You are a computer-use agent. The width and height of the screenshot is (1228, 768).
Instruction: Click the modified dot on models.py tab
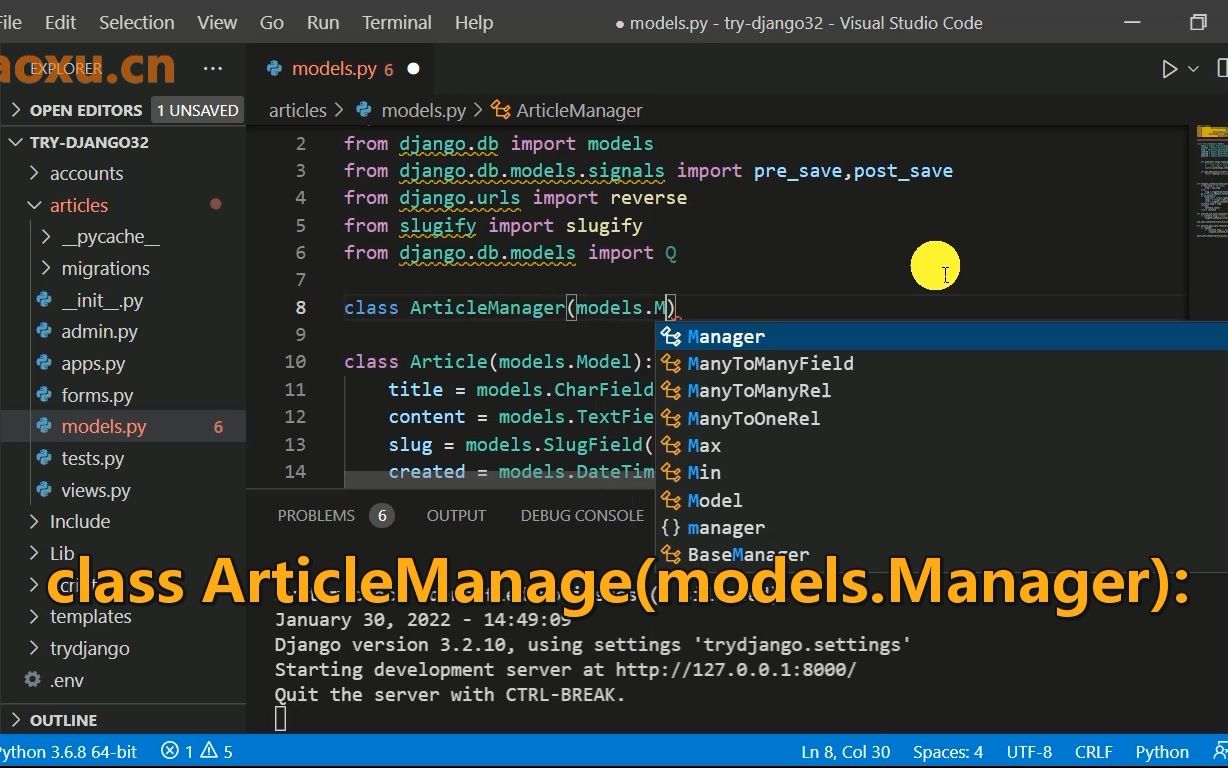[413, 68]
